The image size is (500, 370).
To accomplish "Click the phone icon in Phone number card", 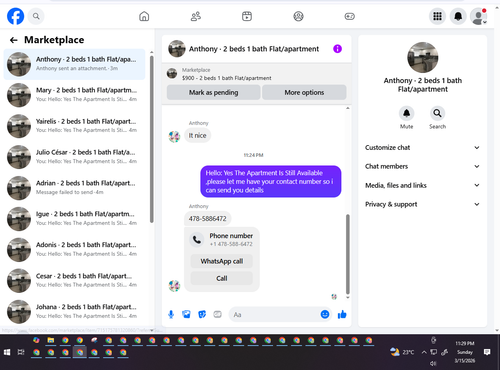I will pos(197,239).
